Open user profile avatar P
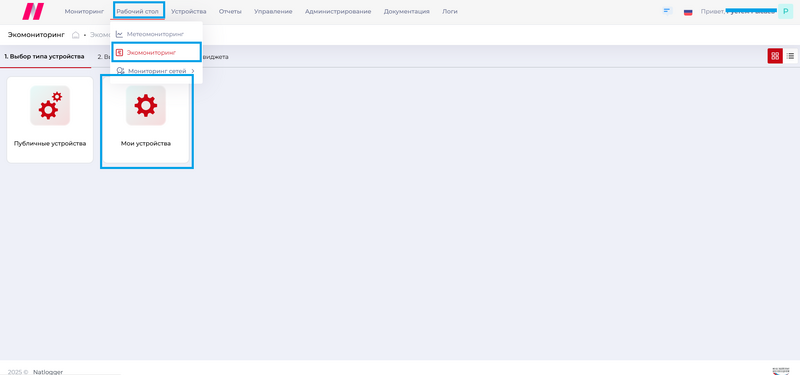Image resolution: width=800 pixels, height=375 pixels. (785, 11)
